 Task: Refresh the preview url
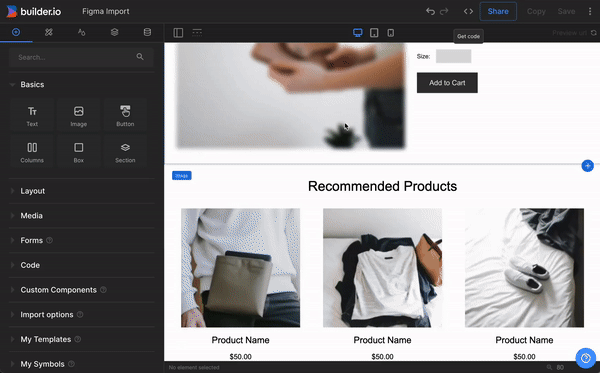point(593,33)
